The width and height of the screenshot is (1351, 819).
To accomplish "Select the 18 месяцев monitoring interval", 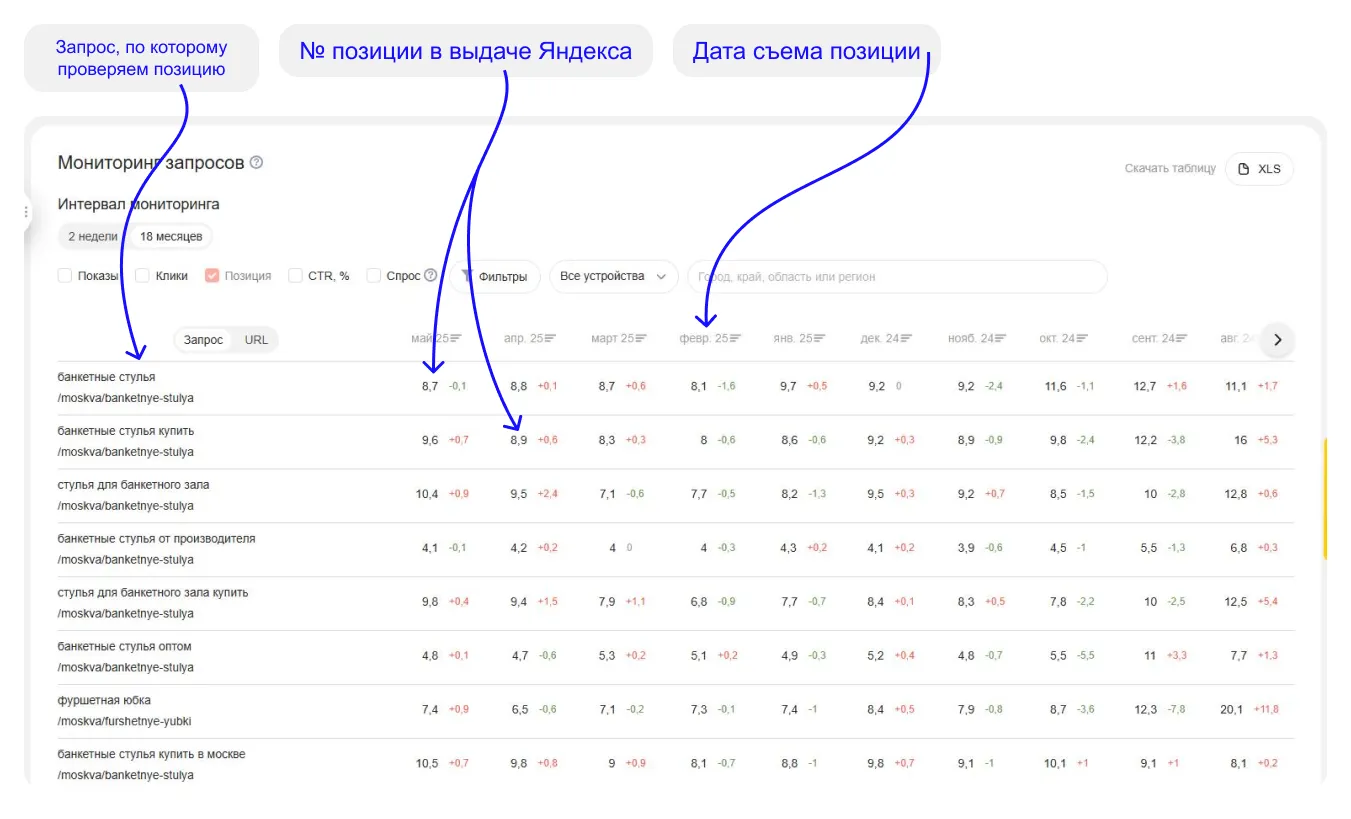I will coord(171,237).
